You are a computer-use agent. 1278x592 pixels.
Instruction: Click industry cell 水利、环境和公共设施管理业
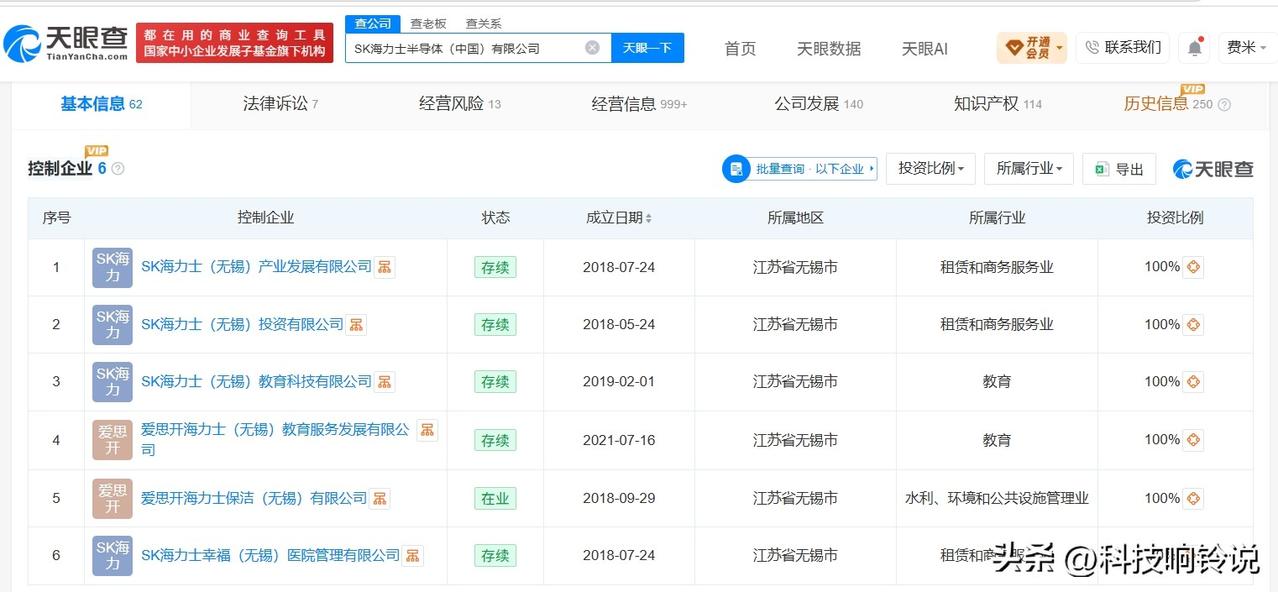tap(996, 498)
